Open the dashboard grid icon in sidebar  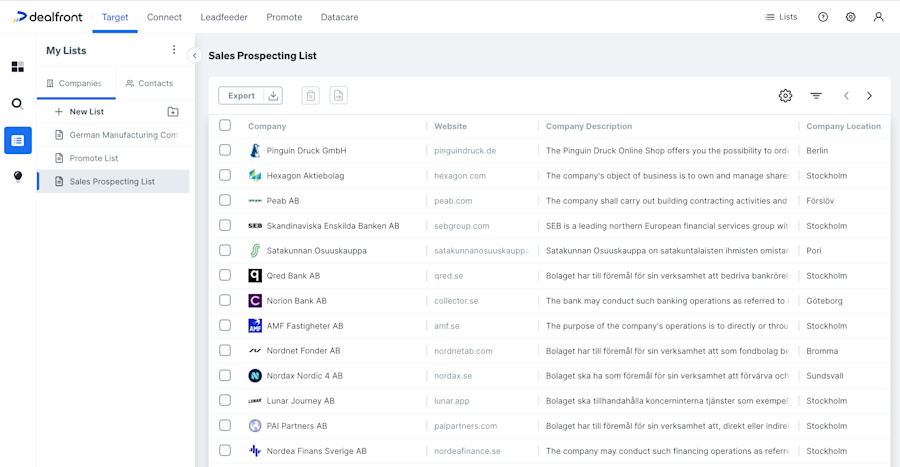click(18, 67)
